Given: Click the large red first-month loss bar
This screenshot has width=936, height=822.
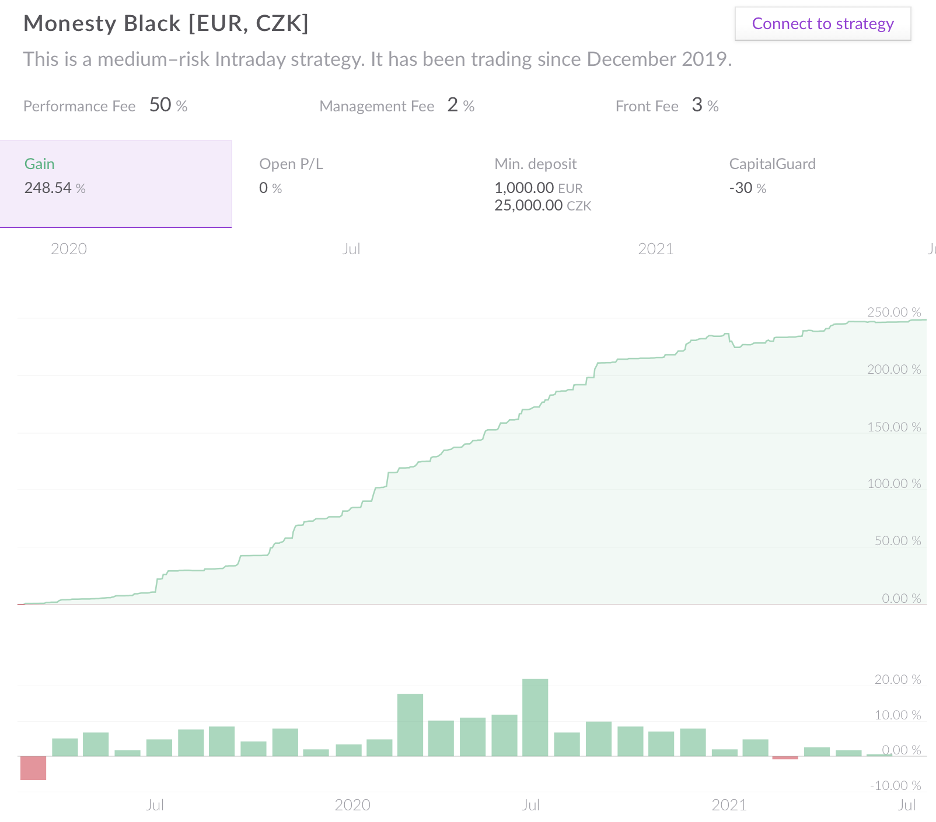Looking at the screenshot, I should 33,768.
